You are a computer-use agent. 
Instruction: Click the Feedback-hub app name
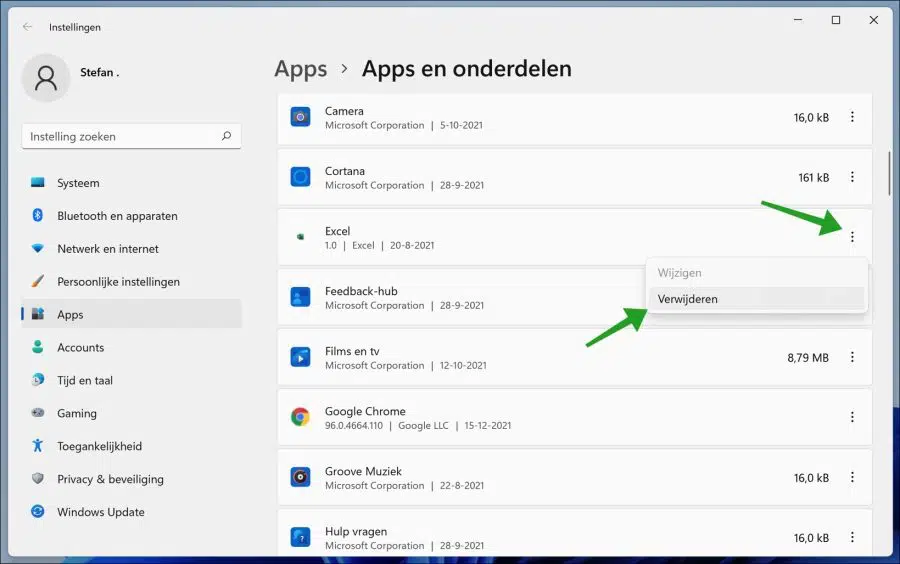tap(361, 291)
